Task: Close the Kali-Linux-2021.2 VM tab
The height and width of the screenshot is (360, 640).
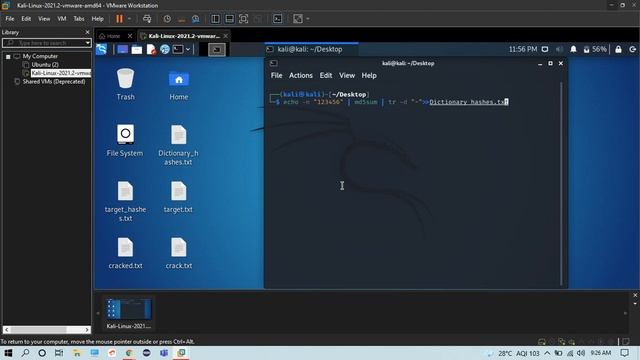Action: tap(225, 36)
